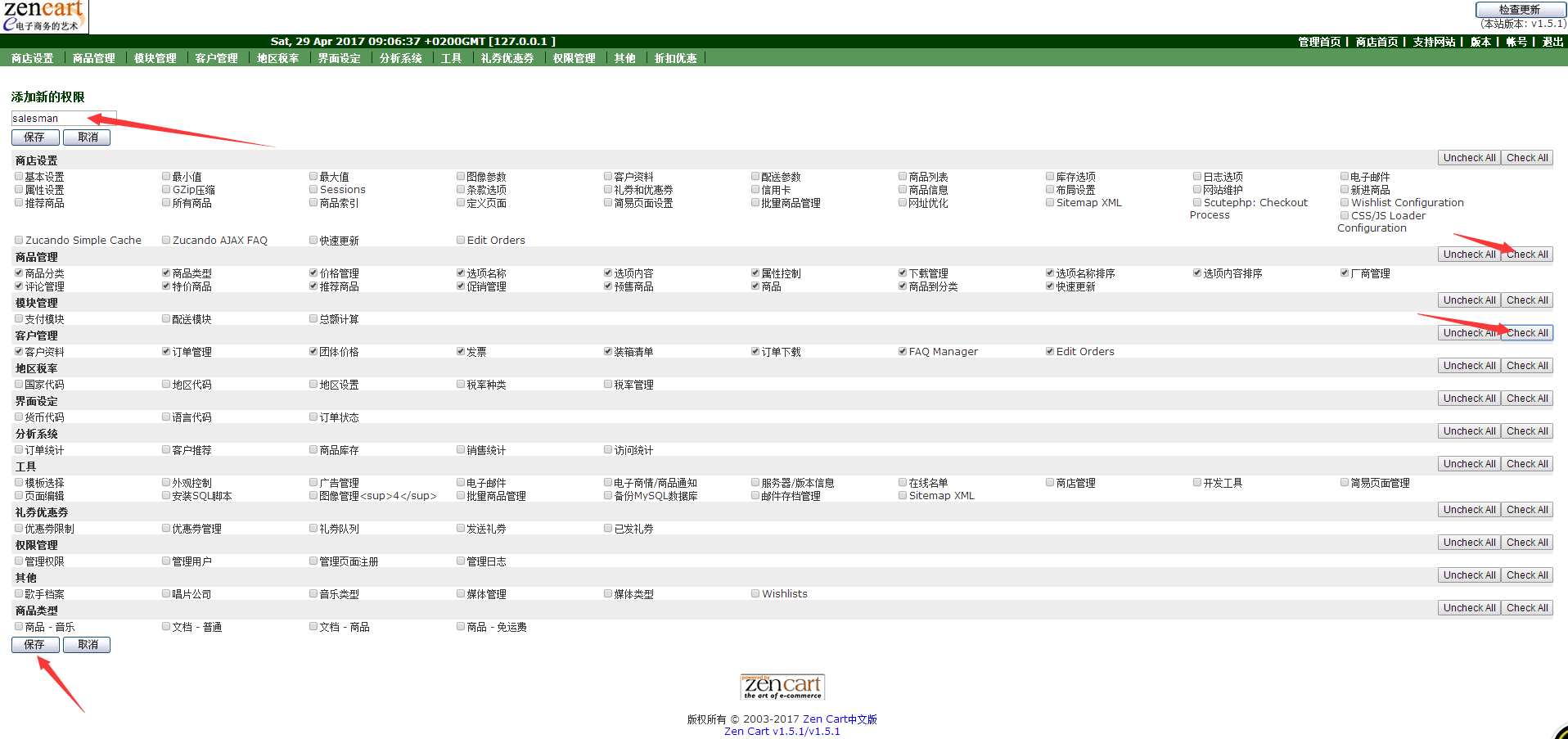Screen dimensions: 1568x739
Task: Open the Zen Cart中文版 footer link
Action: click(x=840, y=719)
